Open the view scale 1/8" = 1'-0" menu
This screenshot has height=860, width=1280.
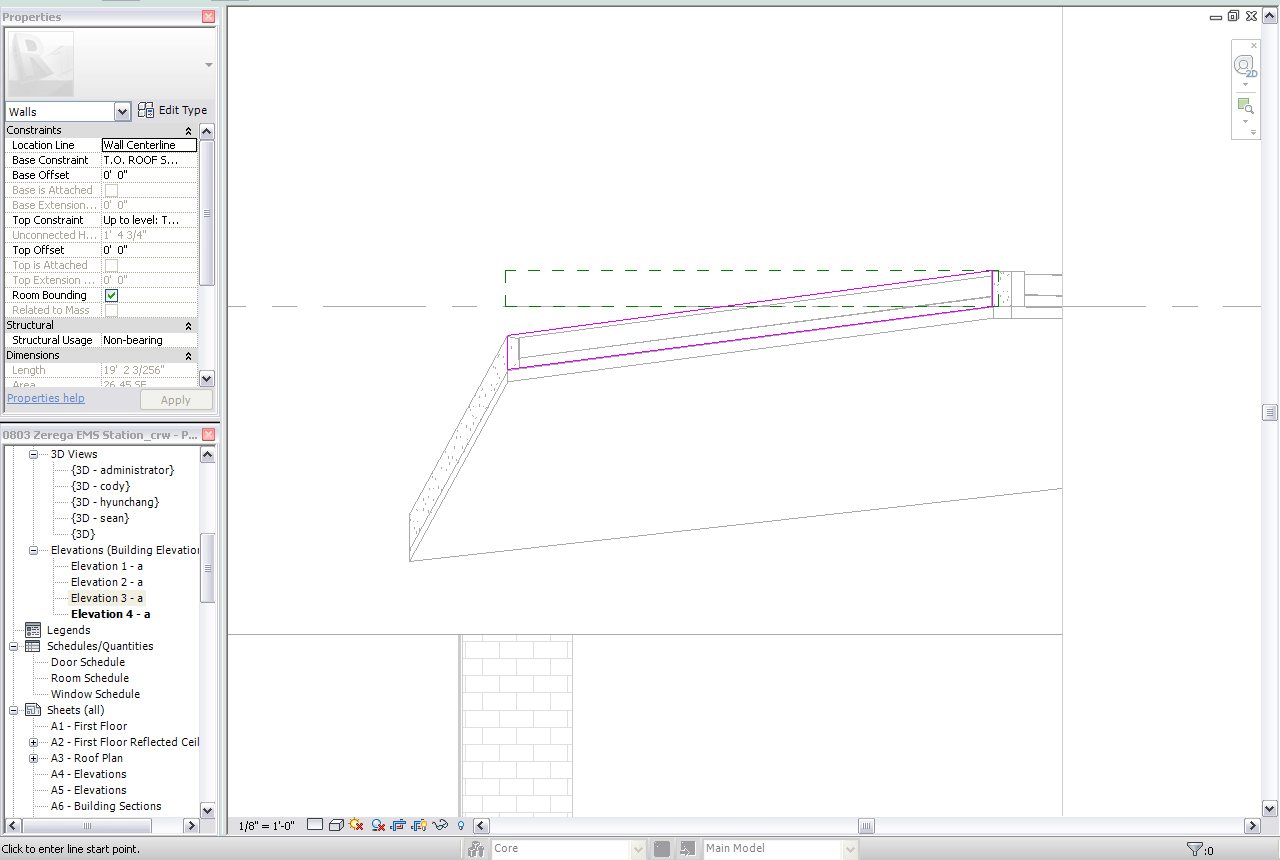tap(267, 826)
